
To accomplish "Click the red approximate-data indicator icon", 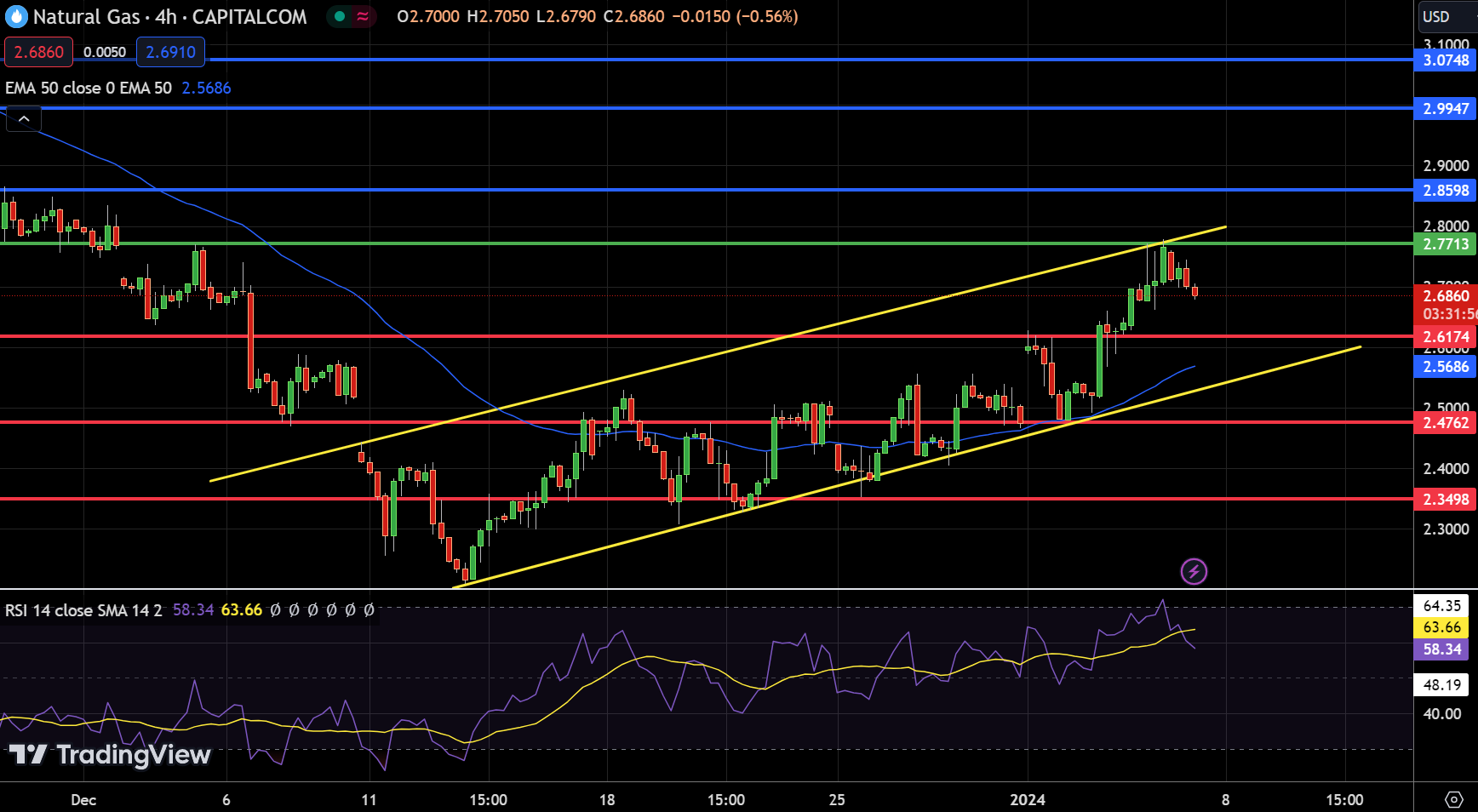I will (x=364, y=16).
